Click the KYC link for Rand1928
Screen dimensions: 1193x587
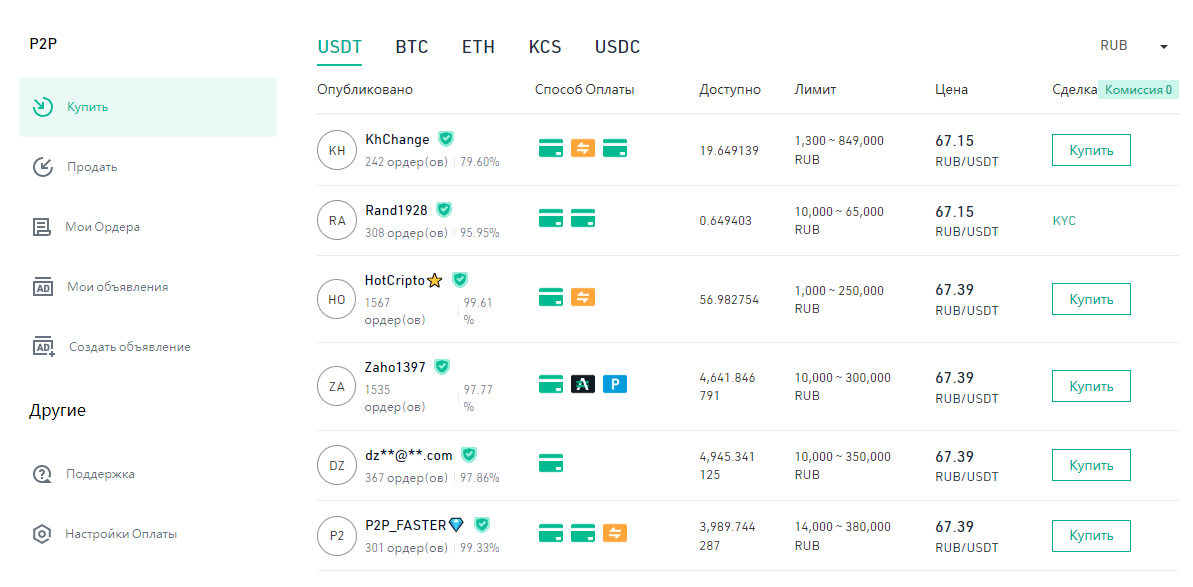click(x=1064, y=221)
